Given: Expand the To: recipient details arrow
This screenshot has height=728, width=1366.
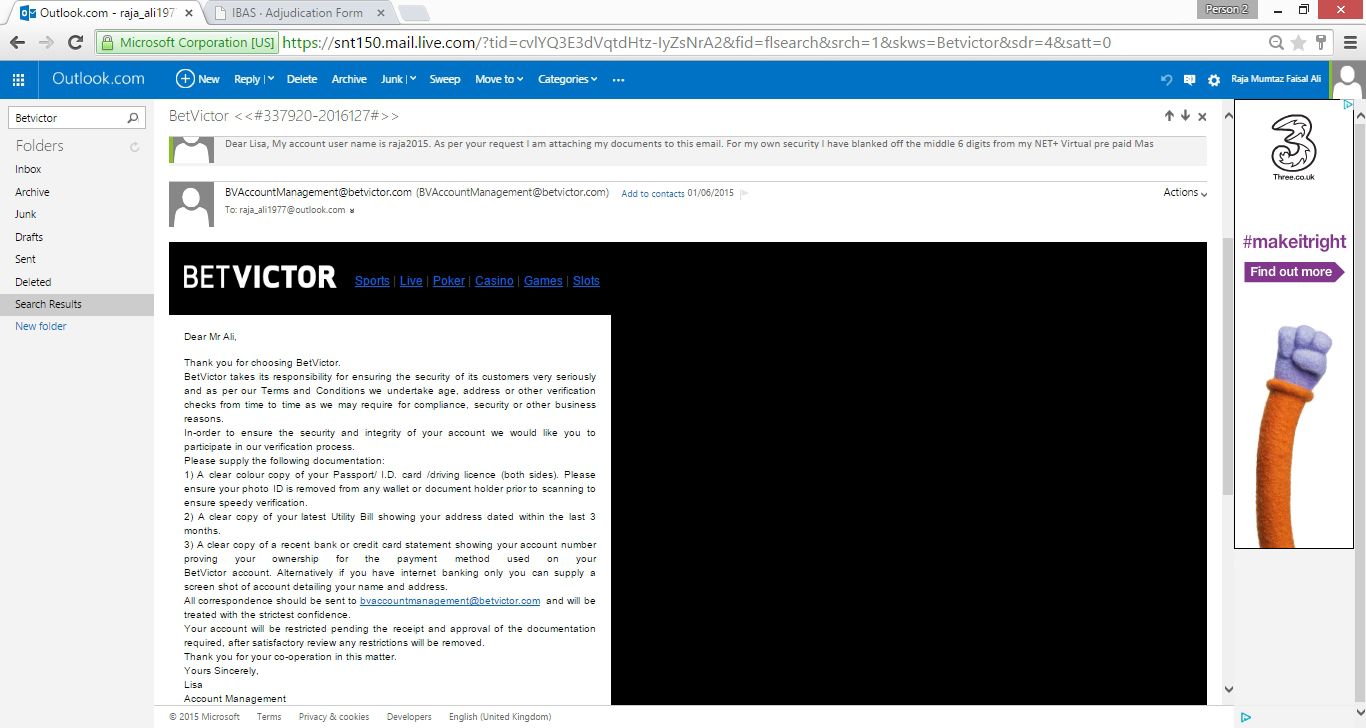Looking at the screenshot, I should 352,211.
